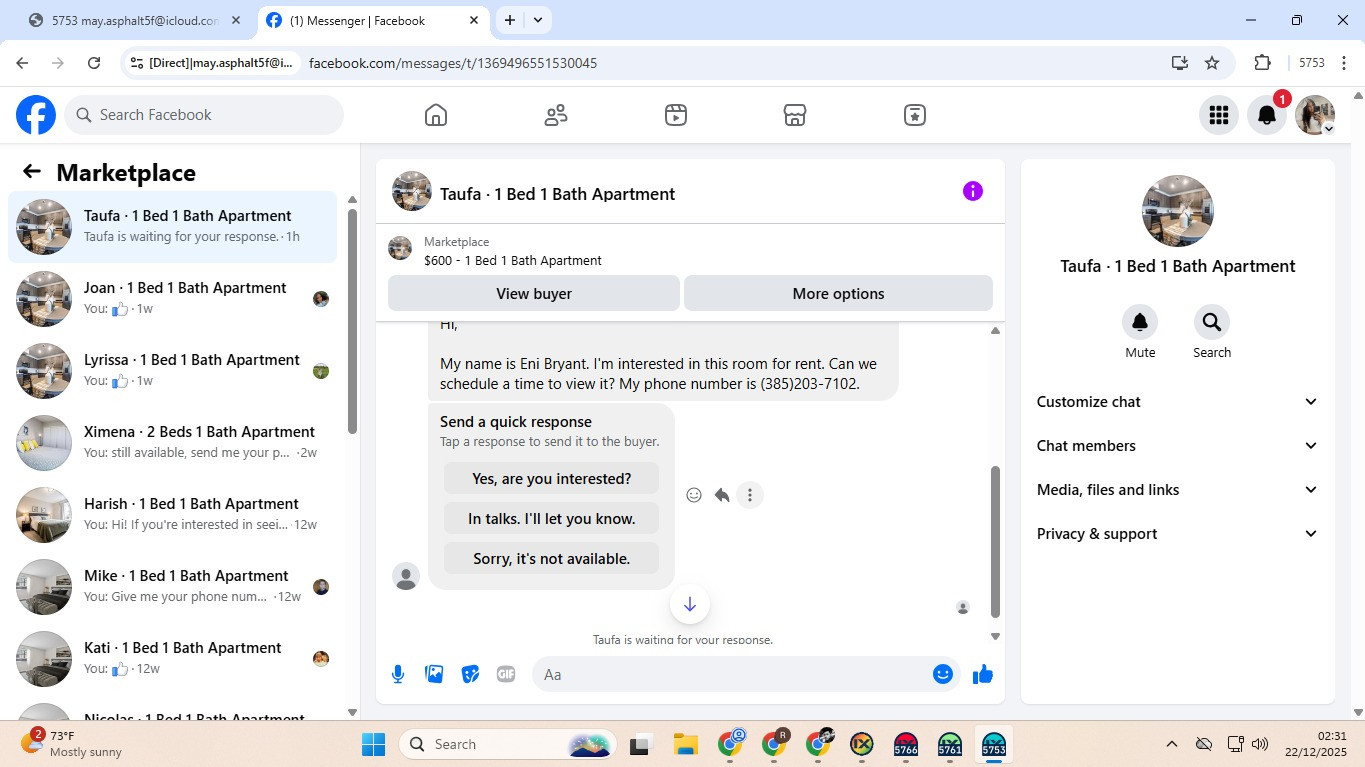The height and width of the screenshot is (767, 1365).
Task: Open File Explorer from taskbar
Action: click(x=685, y=744)
